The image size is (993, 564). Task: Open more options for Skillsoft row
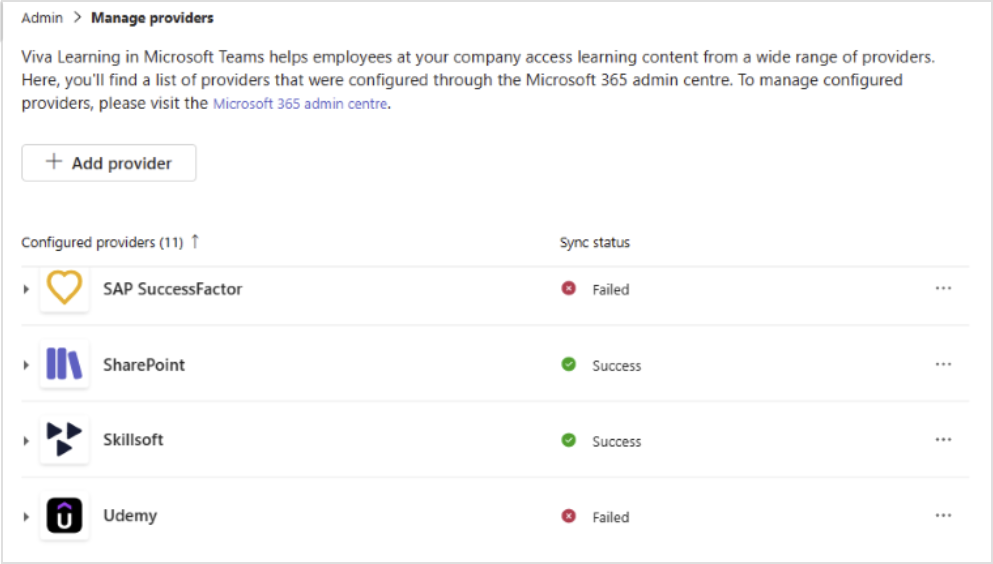[x=943, y=439]
